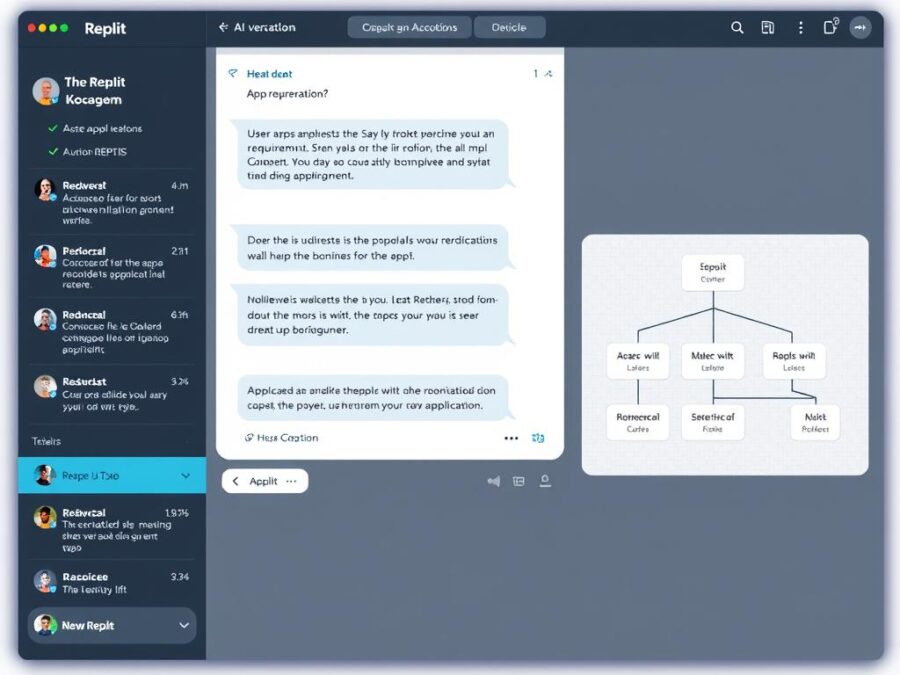Click the camera icon at the bottom toolbar
The image size is (900, 675).
pos(545,481)
